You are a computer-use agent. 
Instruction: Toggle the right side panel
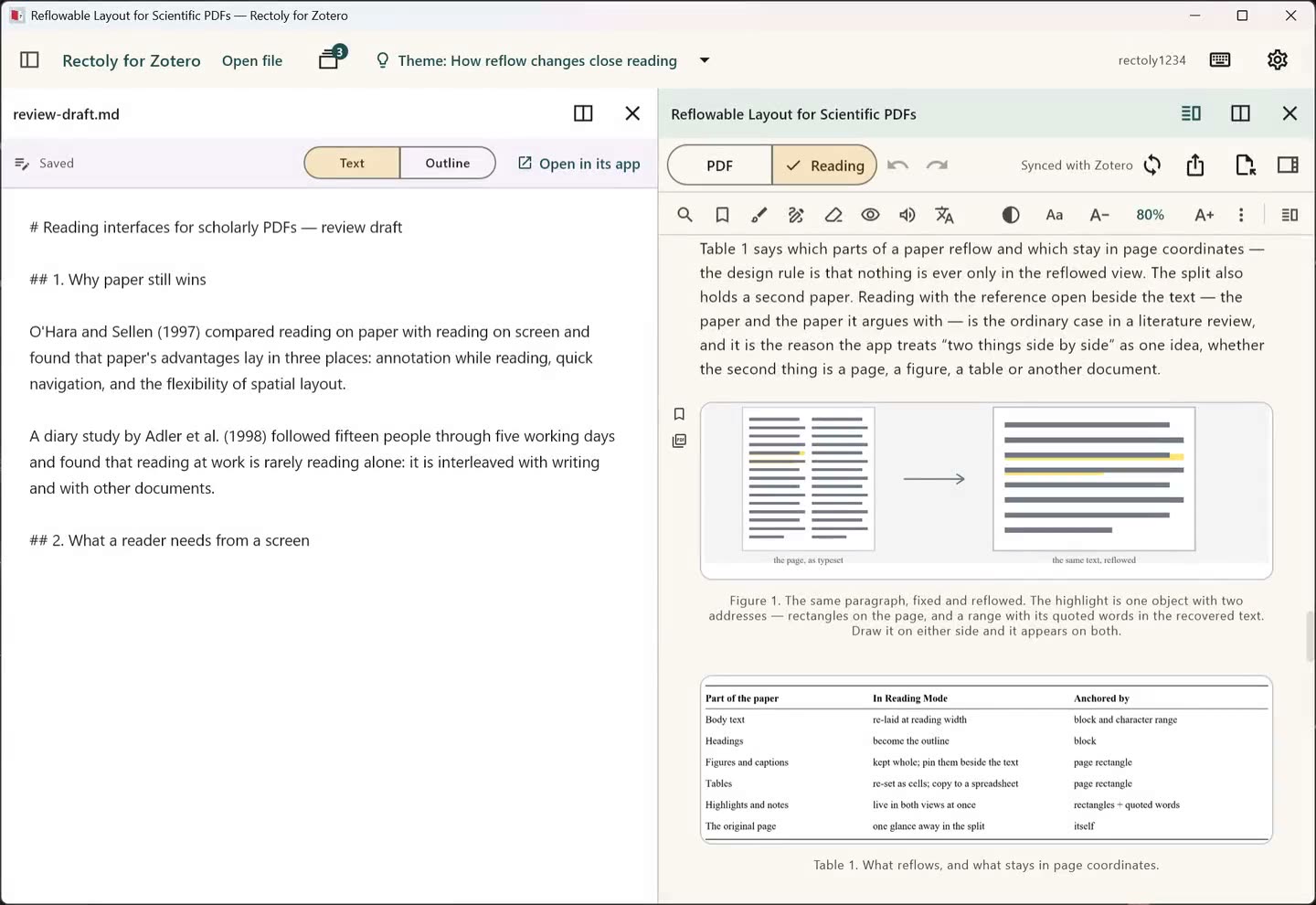(x=1288, y=165)
